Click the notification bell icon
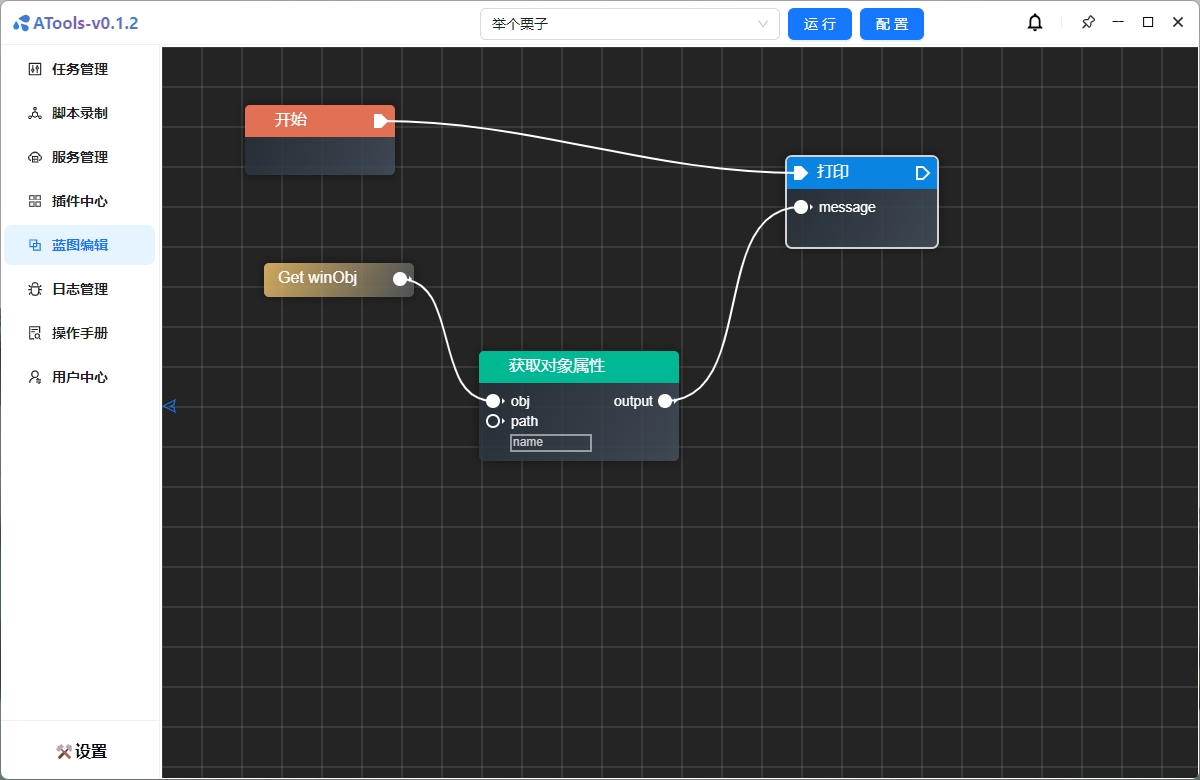This screenshot has height=780, width=1200. [x=1035, y=23]
